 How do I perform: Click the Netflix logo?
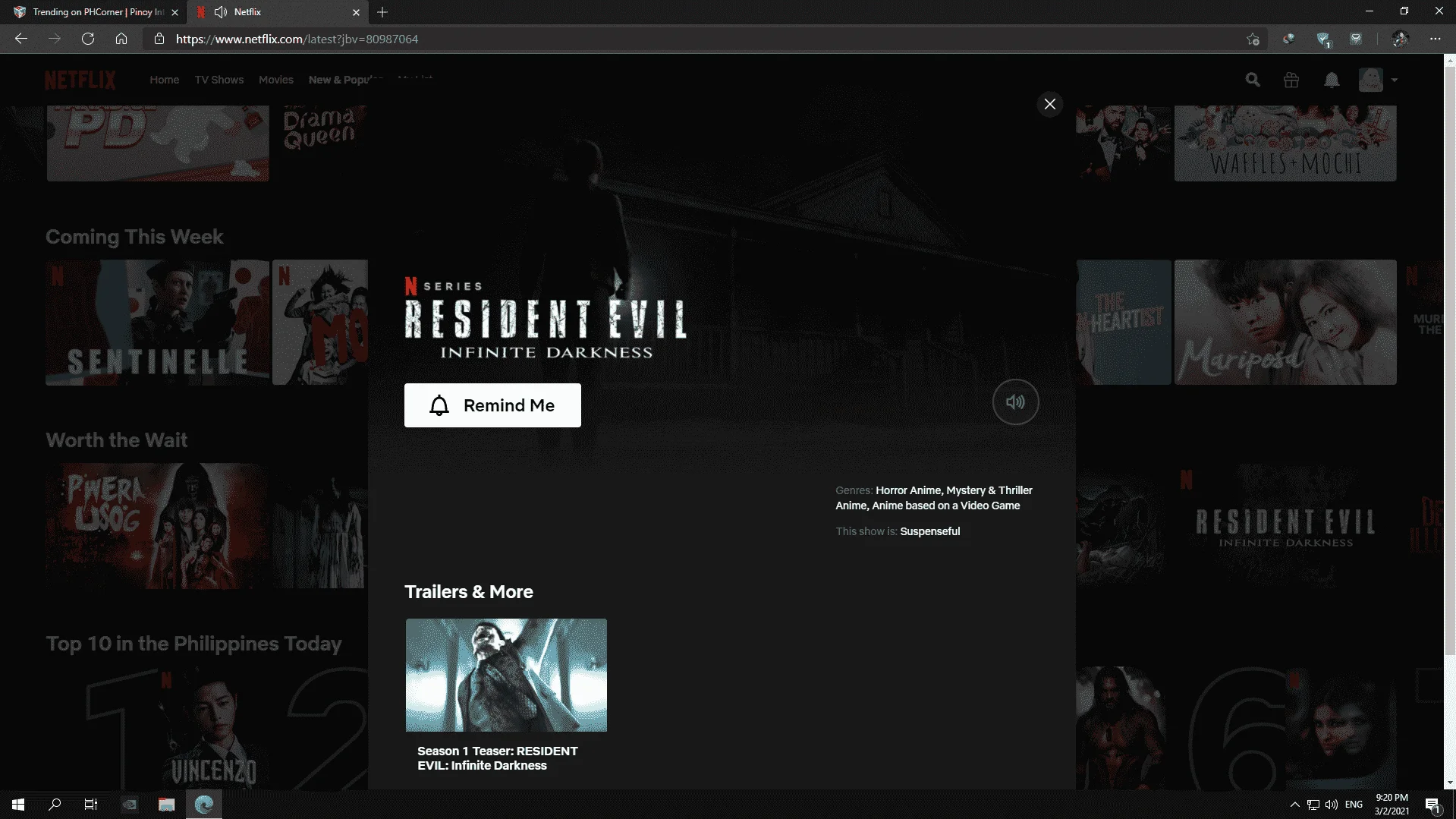(80, 80)
